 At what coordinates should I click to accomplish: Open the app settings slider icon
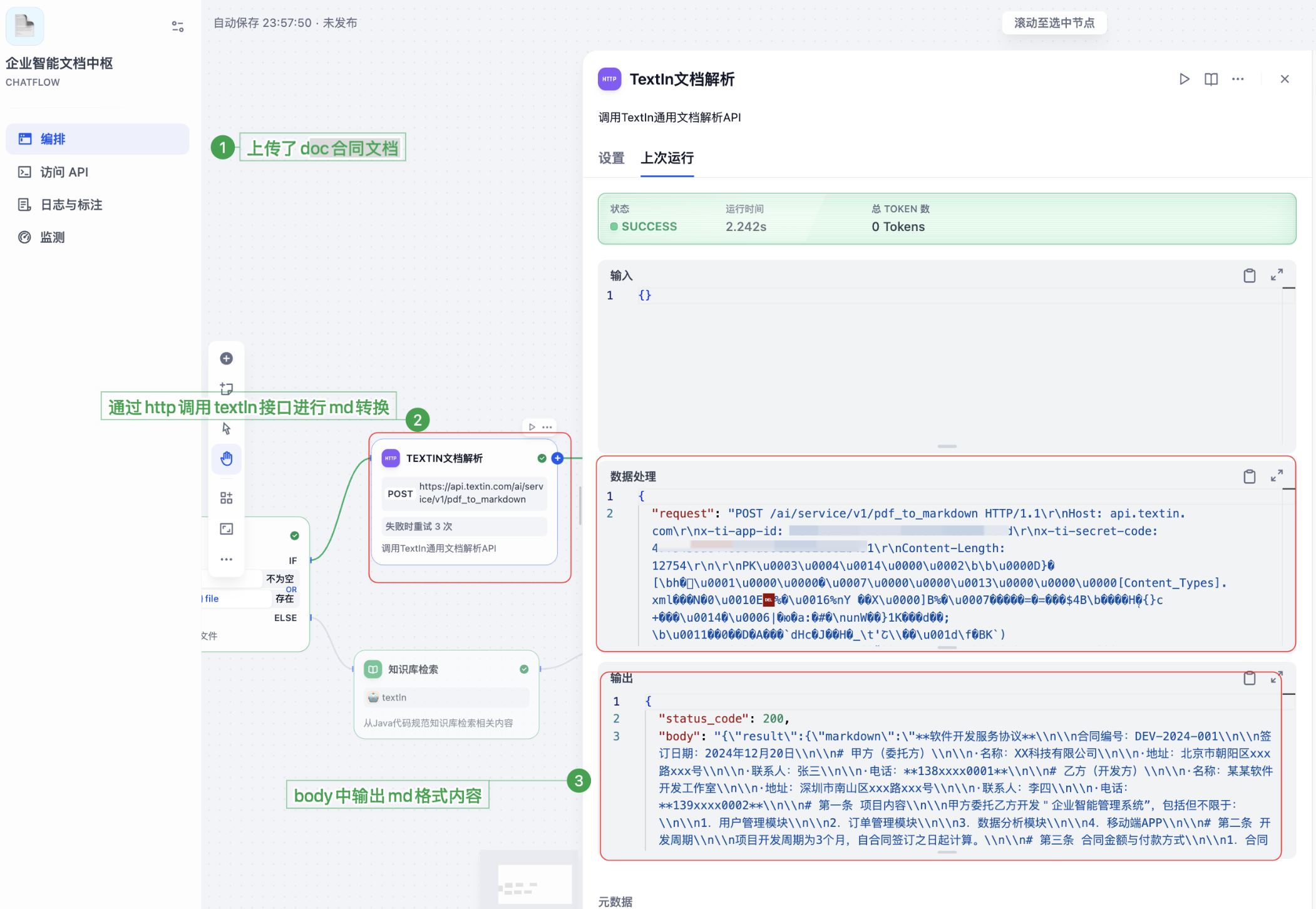178,26
